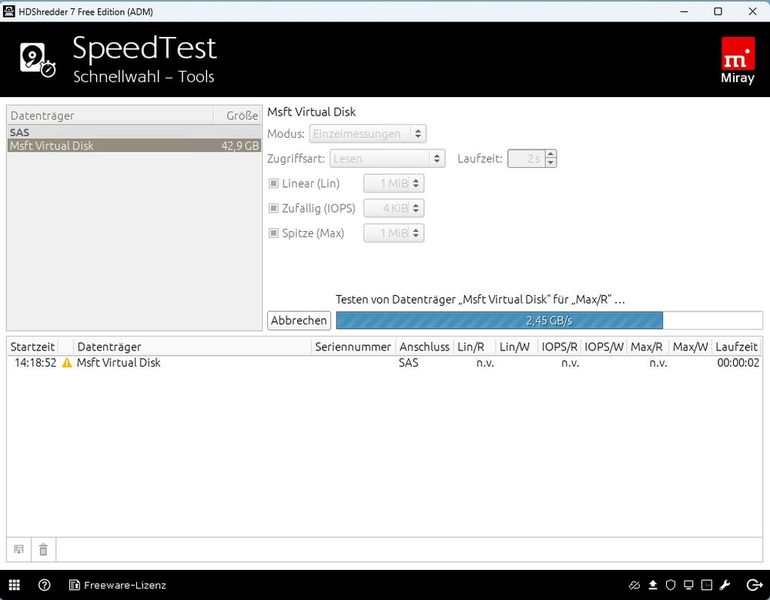The height and width of the screenshot is (600, 770).
Task: Open the Freeware-Lizenz license info
Action: point(117,585)
